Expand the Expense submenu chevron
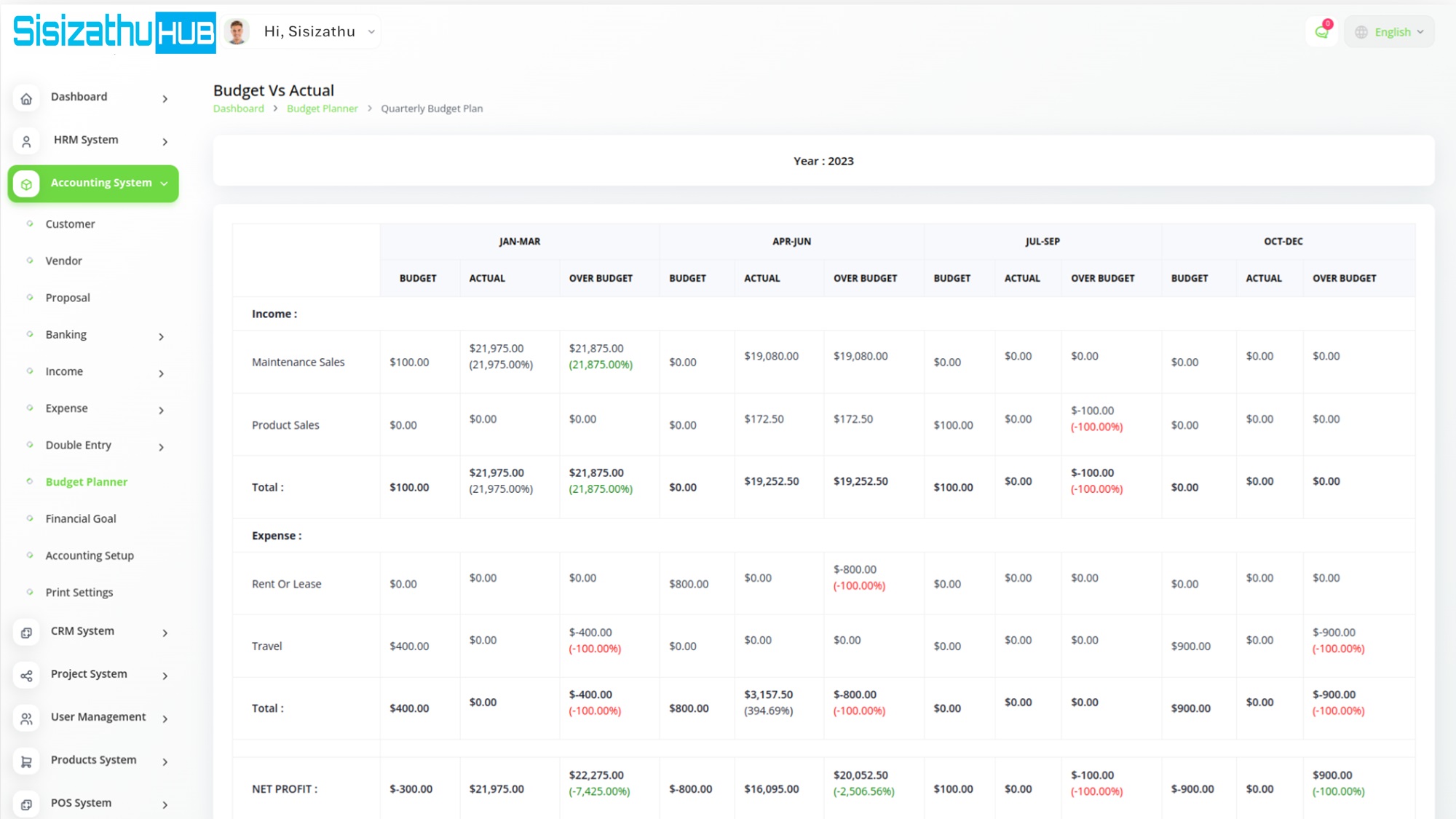Image resolution: width=1456 pixels, height=819 pixels. click(x=162, y=410)
